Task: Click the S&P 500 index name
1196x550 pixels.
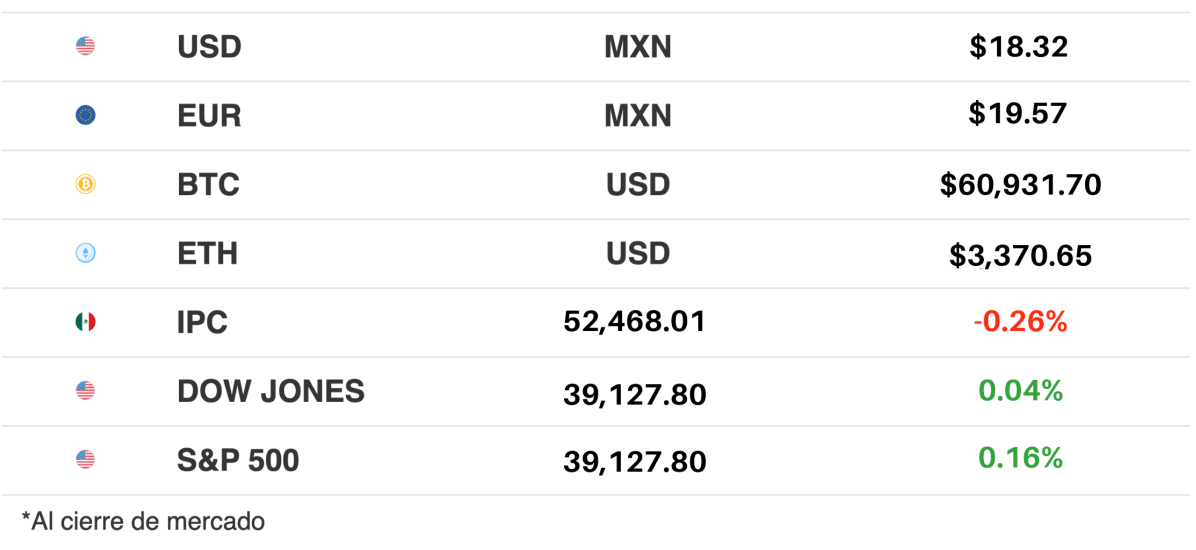Action: point(238,460)
